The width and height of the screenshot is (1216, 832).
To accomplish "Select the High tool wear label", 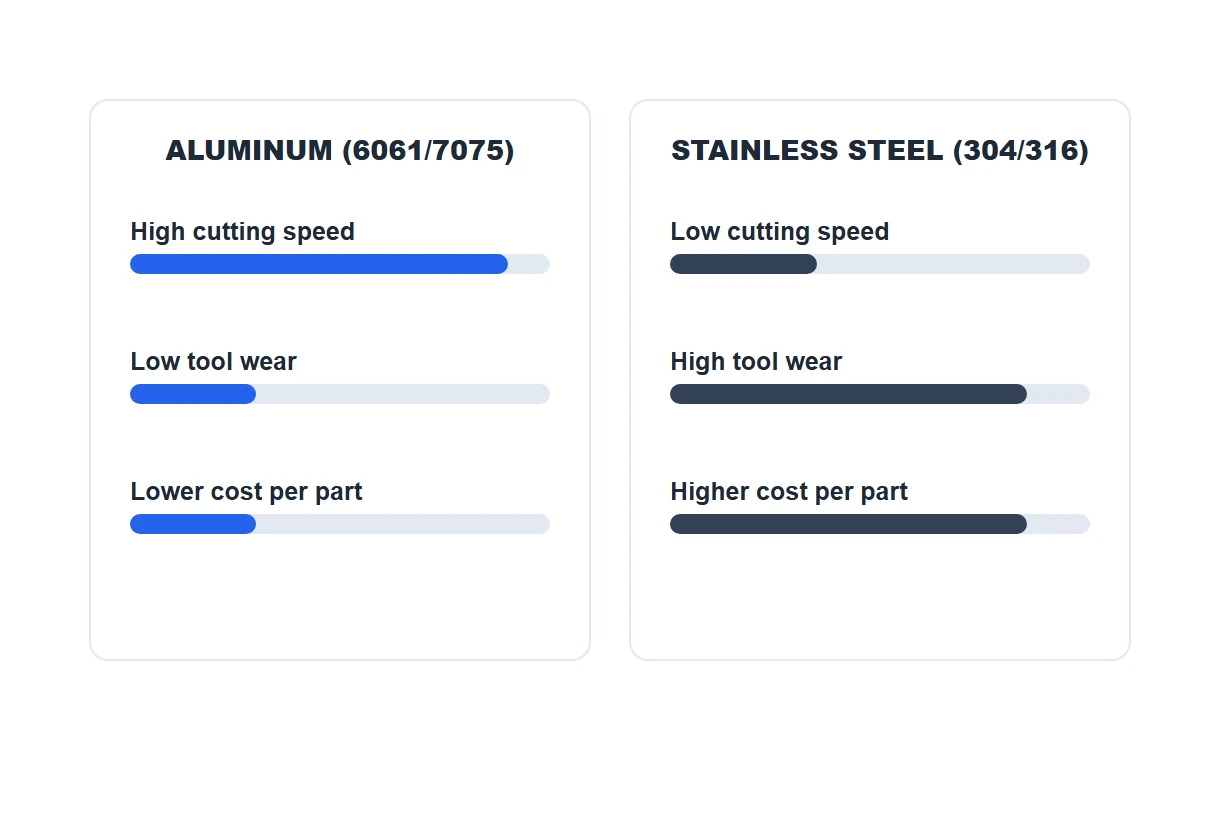I will click(756, 362).
